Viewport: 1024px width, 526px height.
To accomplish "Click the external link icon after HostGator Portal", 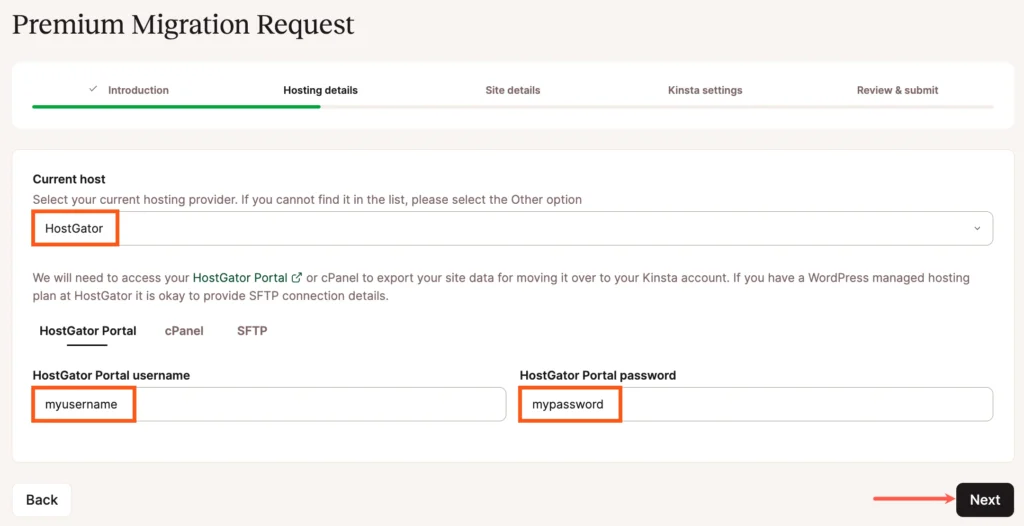I will pyautogui.click(x=296, y=278).
